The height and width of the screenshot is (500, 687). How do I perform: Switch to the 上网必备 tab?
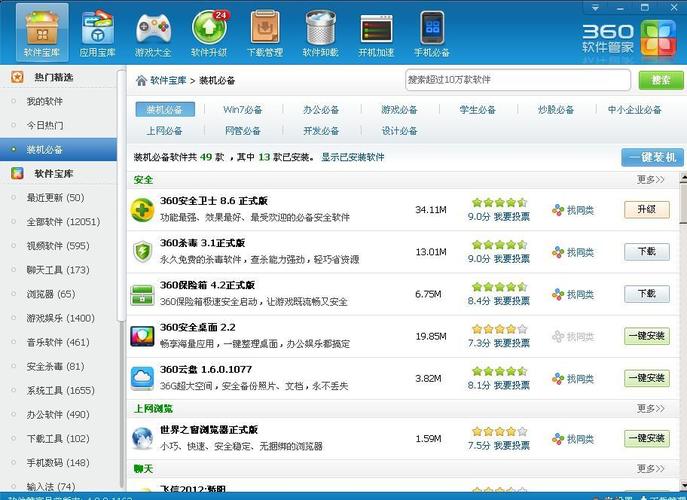[164, 131]
